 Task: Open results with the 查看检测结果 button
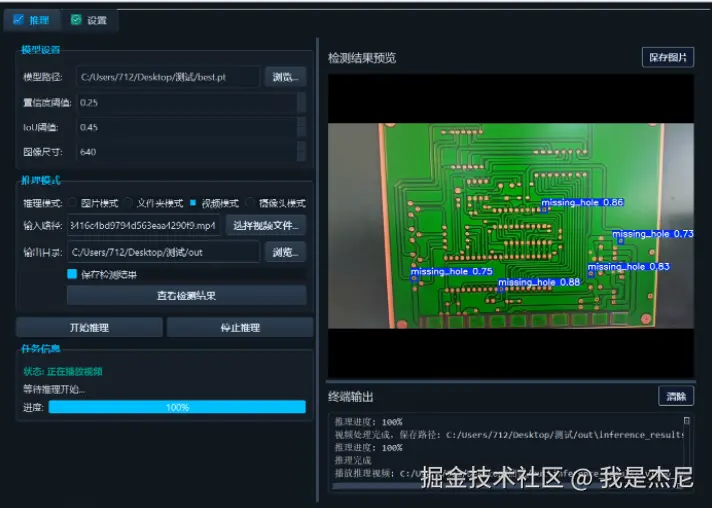187,296
